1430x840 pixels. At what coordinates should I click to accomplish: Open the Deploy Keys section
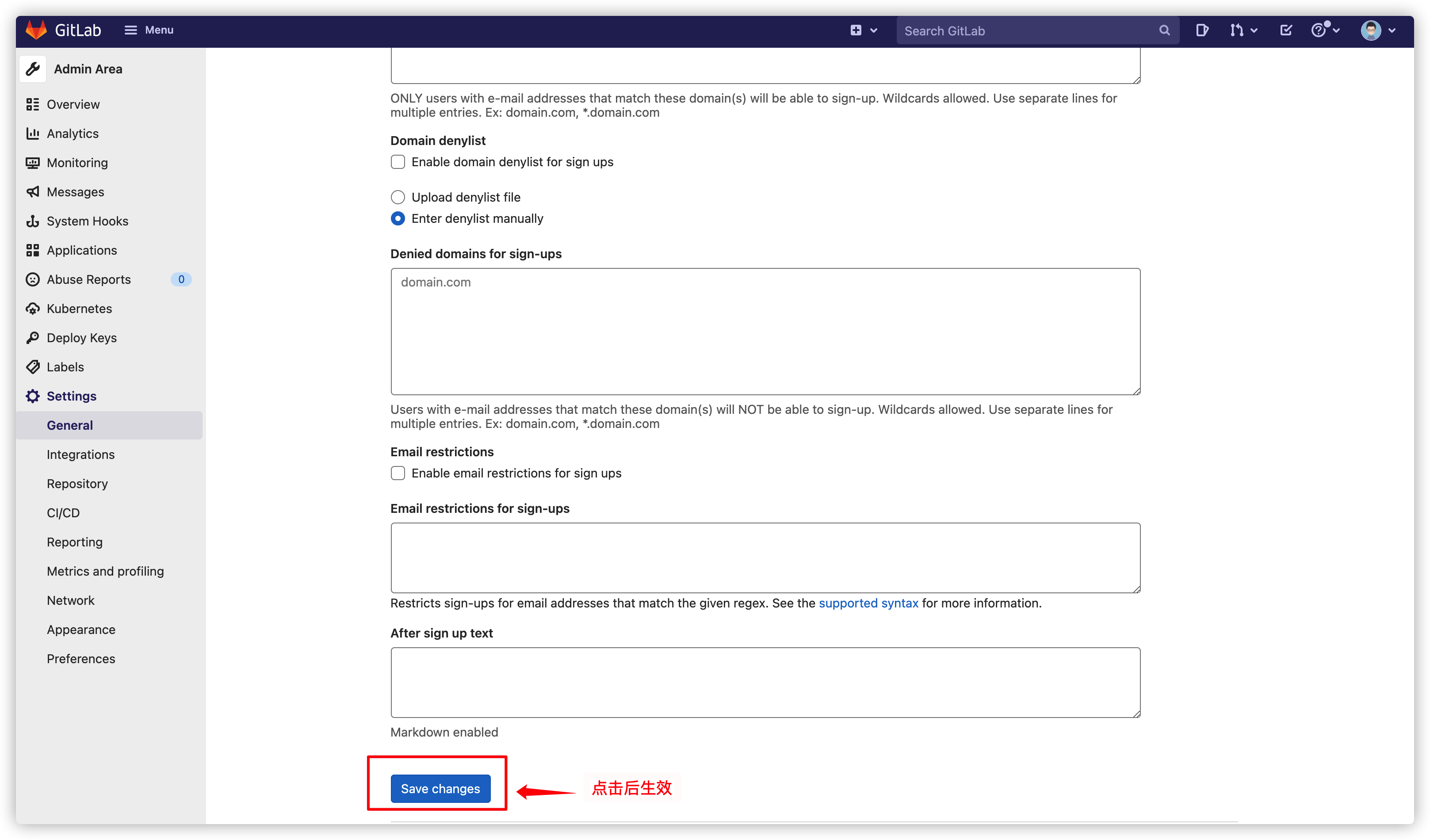pos(82,337)
